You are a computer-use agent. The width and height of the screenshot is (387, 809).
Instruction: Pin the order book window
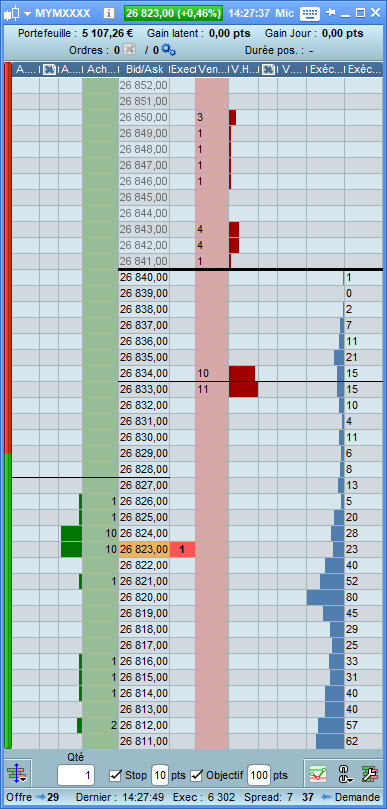tap(331, 12)
